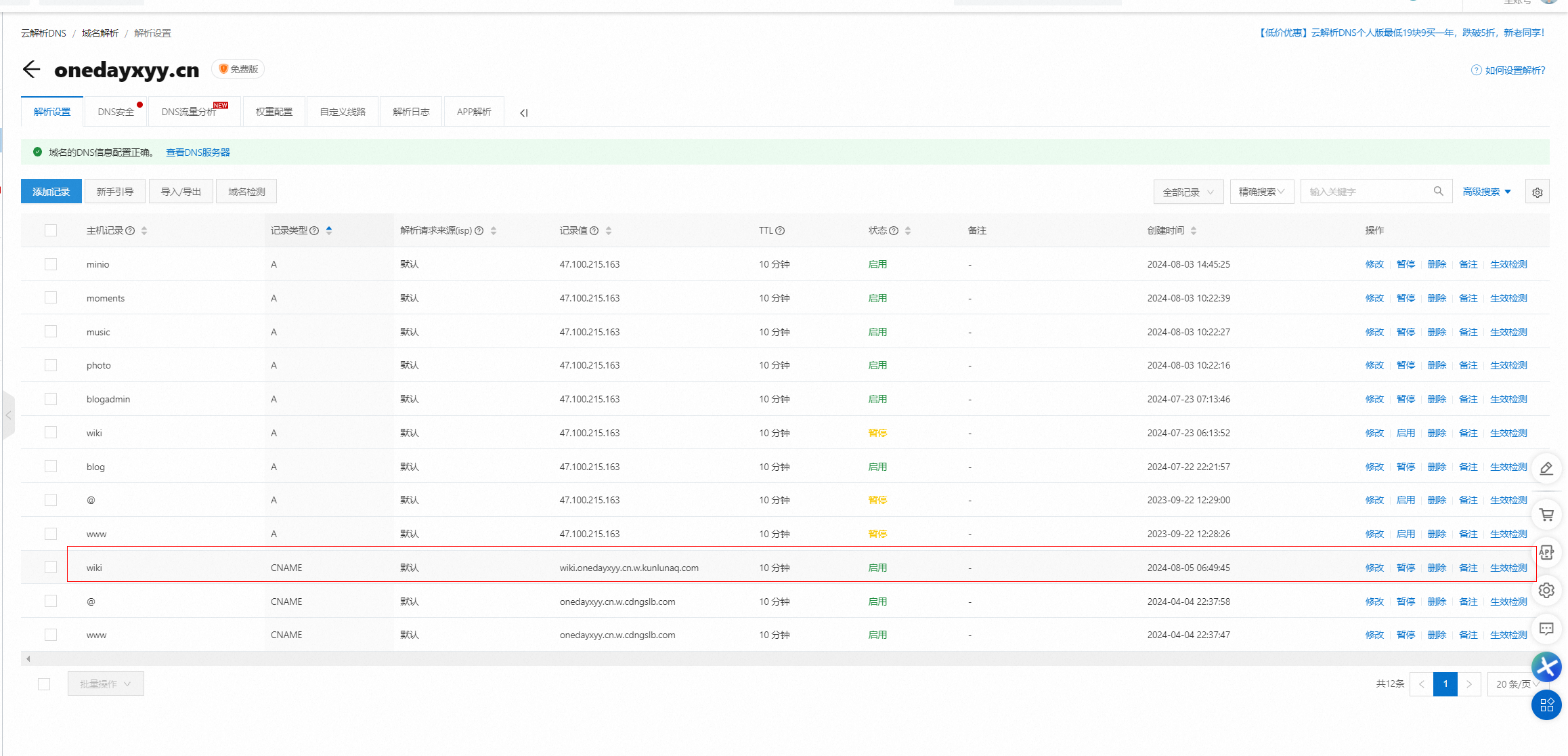The image size is (1568, 756).
Task: Sort by creation time arrows
Action: 1194,230
